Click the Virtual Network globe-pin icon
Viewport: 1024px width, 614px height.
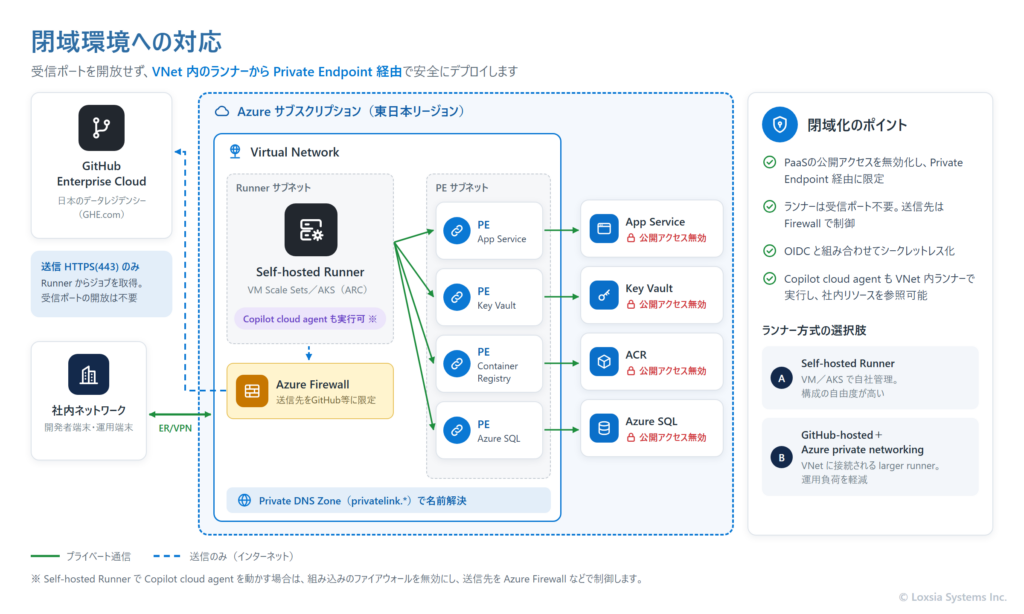235,152
